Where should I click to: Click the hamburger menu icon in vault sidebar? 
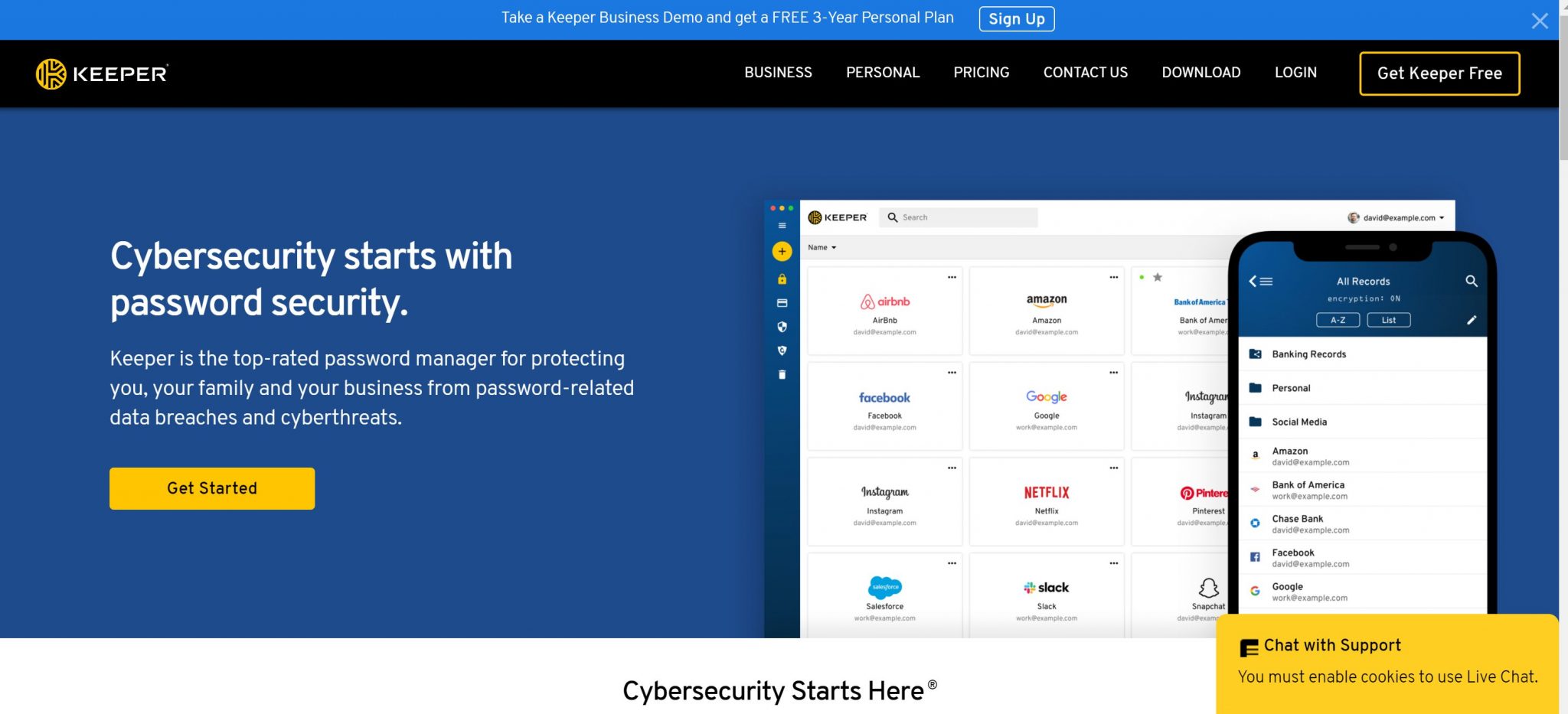coord(782,226)
